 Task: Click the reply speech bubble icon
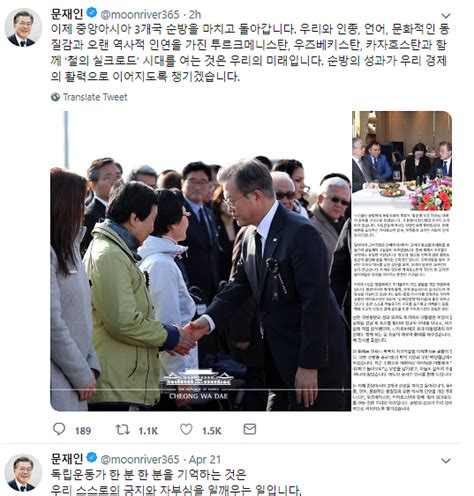point(59,429)
